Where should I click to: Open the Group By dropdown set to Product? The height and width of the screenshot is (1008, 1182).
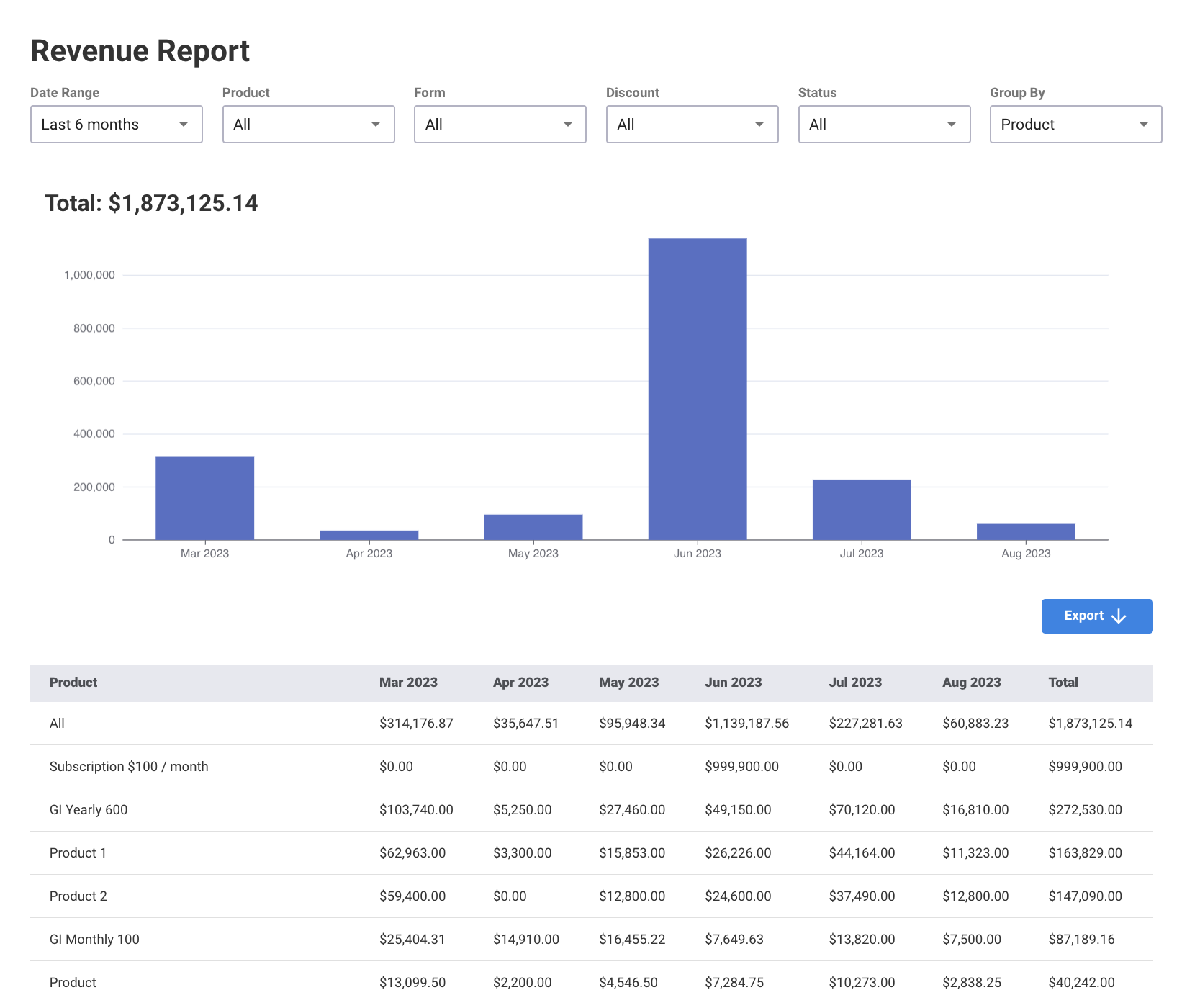tap(1076, 125)
